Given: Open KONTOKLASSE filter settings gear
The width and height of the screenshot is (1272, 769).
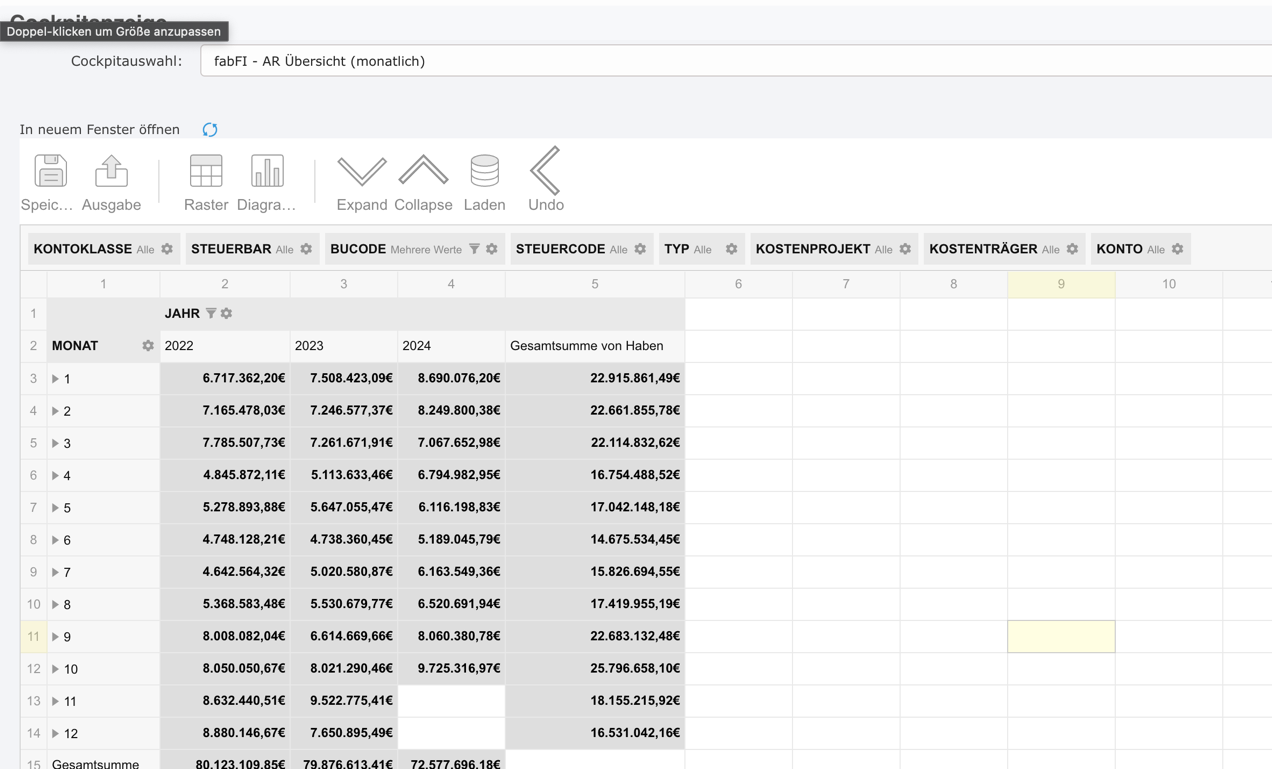Looking at the screenshot, I should coord(167,249).
